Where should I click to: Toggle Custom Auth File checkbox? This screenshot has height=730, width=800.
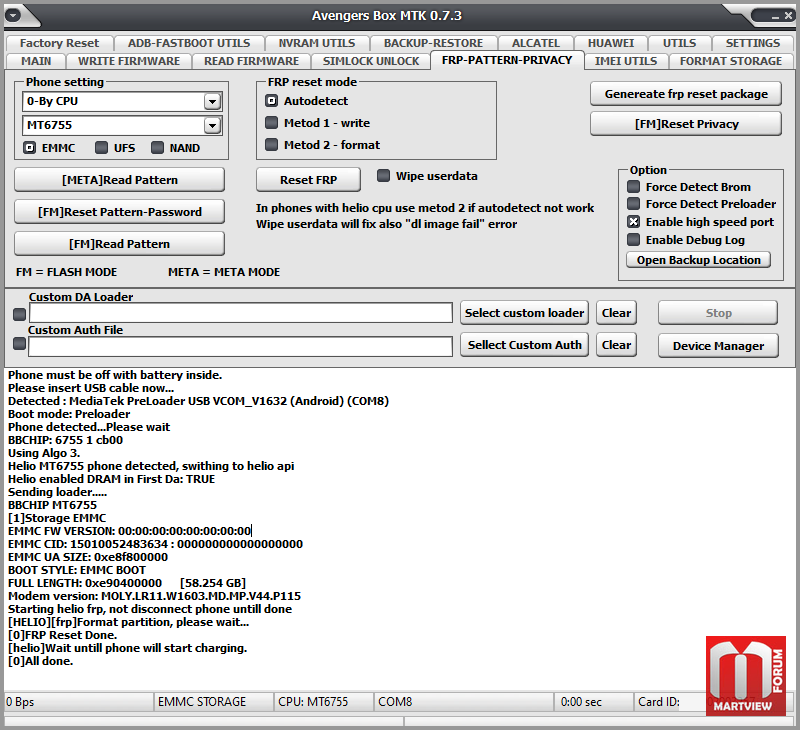(19, 344)
